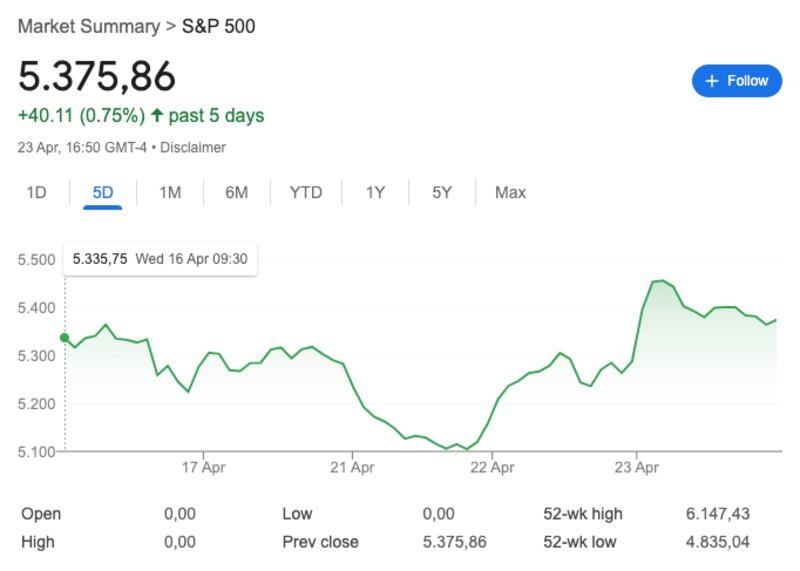Click the green dot marker on chart
Image resolution: width=800 pixels, height=571 pixels.
click(65, 338)
